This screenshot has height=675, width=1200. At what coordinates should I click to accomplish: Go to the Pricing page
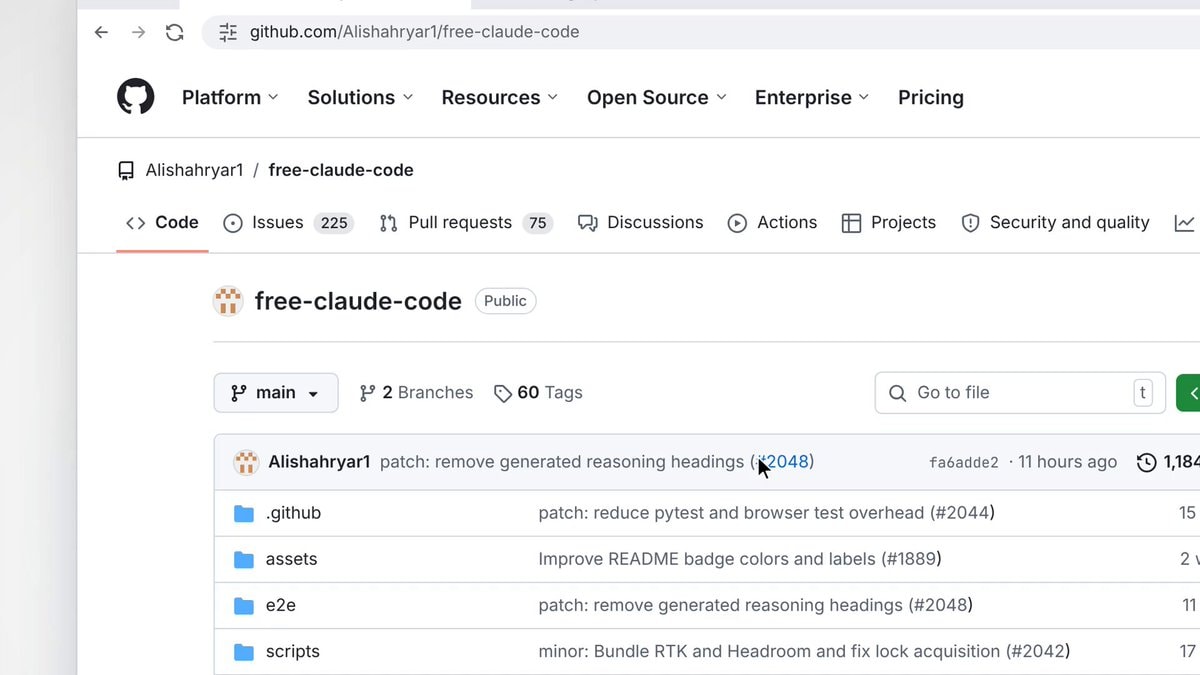931,97
